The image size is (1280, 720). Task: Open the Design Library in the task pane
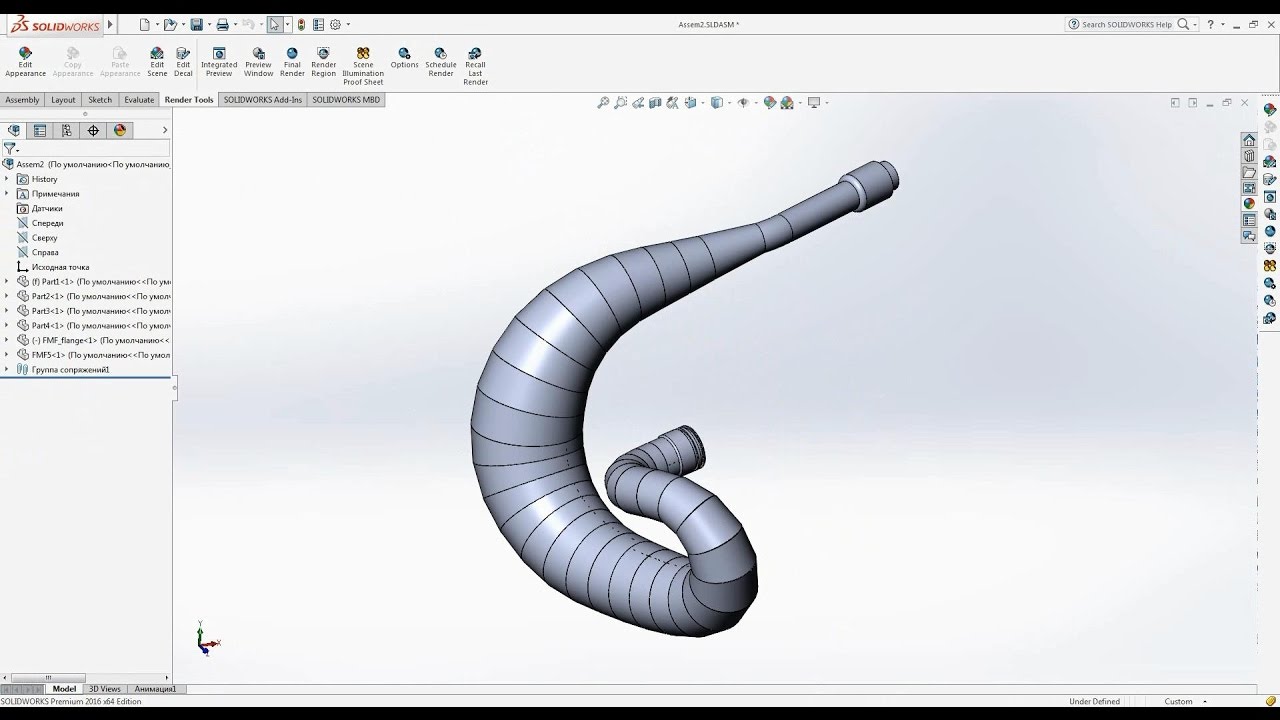pyautogui.click(x=1249, y=156)
